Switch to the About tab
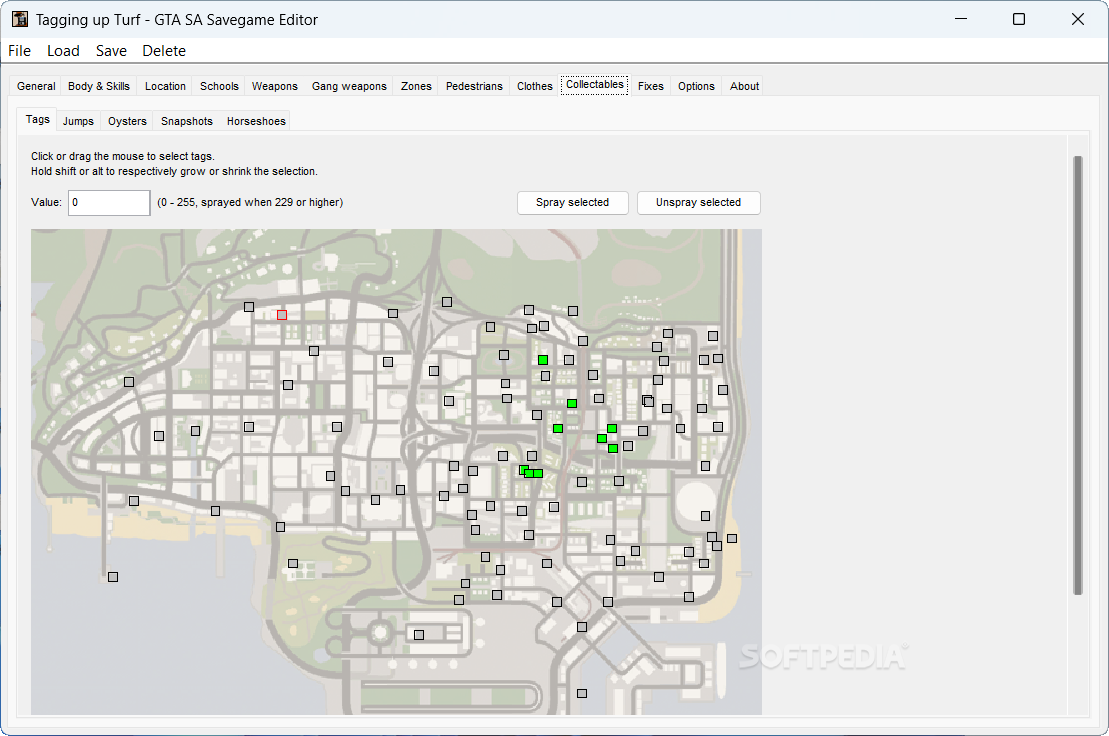1109x736 pixels. tap(744, 86)
